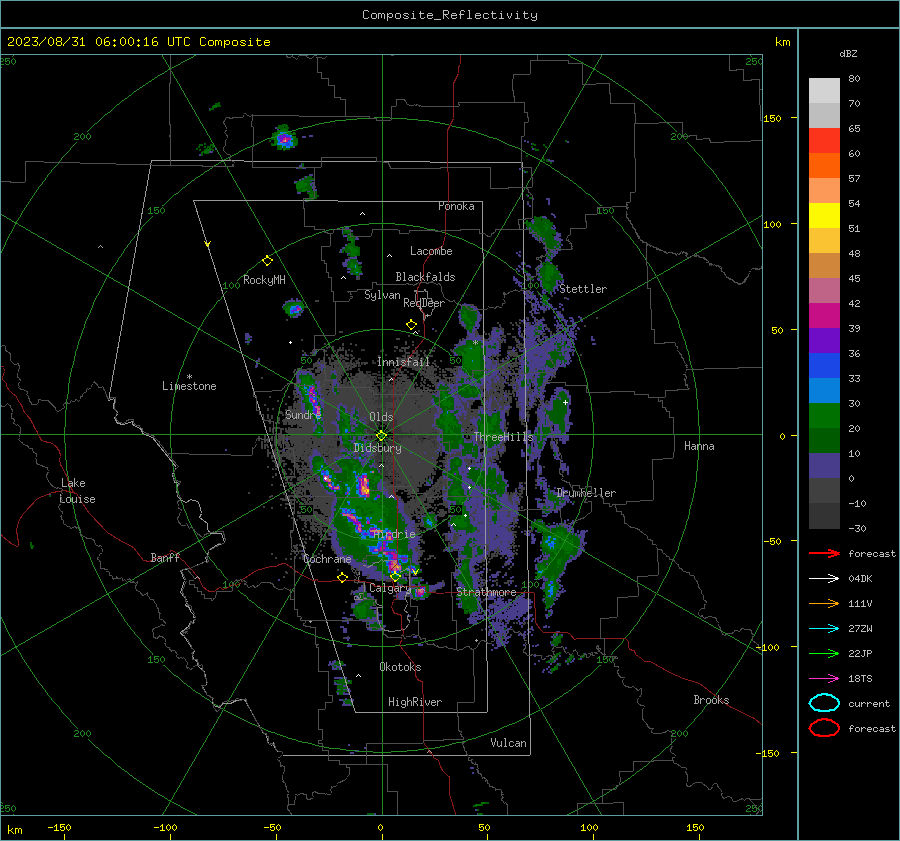900x841 pixels.
Task: Click the Drumheller label
Action: click(586, 493)
